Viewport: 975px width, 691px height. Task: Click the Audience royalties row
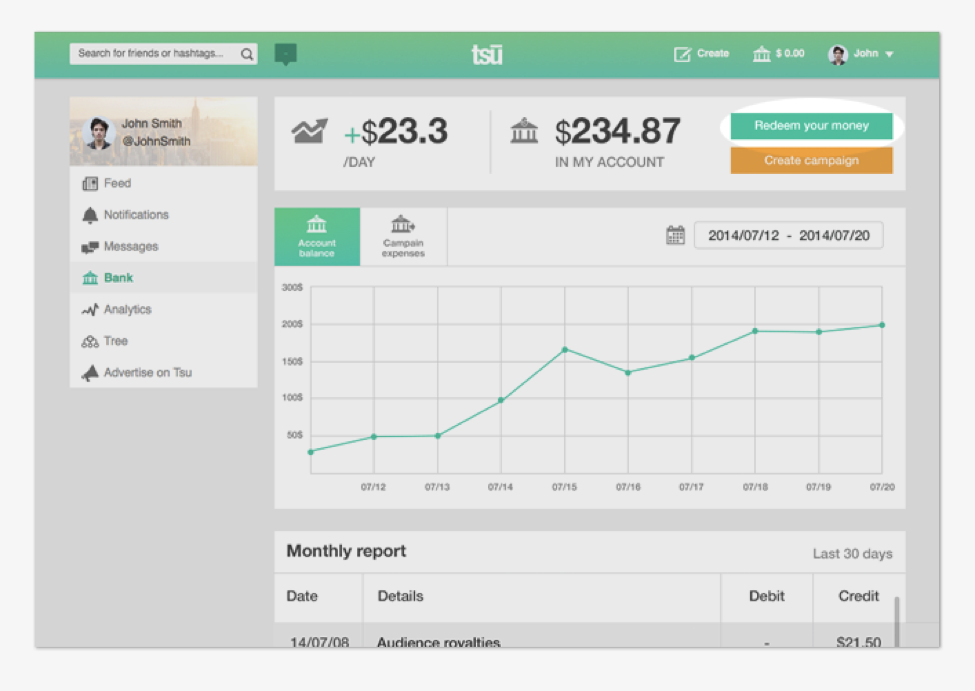(590, 636)
